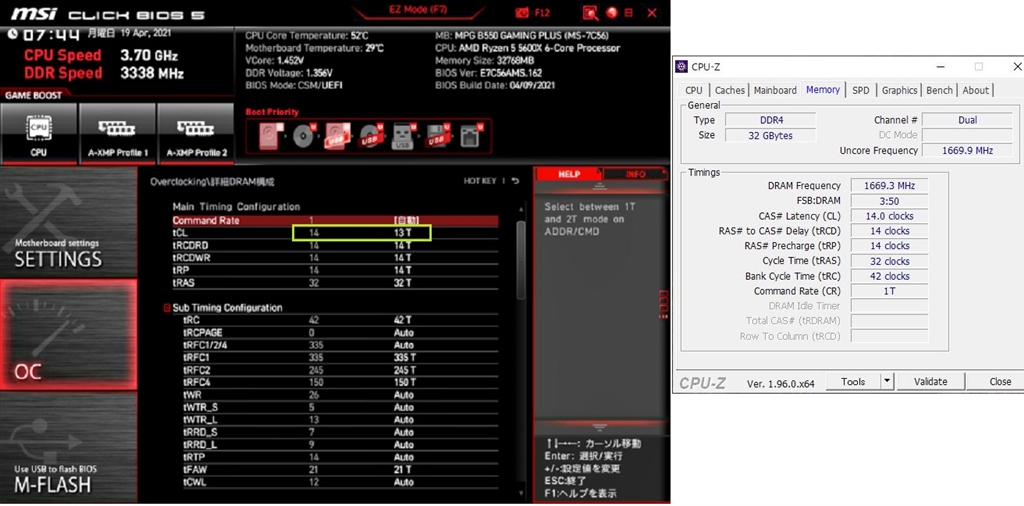Enable A-XMP Profile 2
This screenshot has width=1024, height=506.
pos(197,133)
